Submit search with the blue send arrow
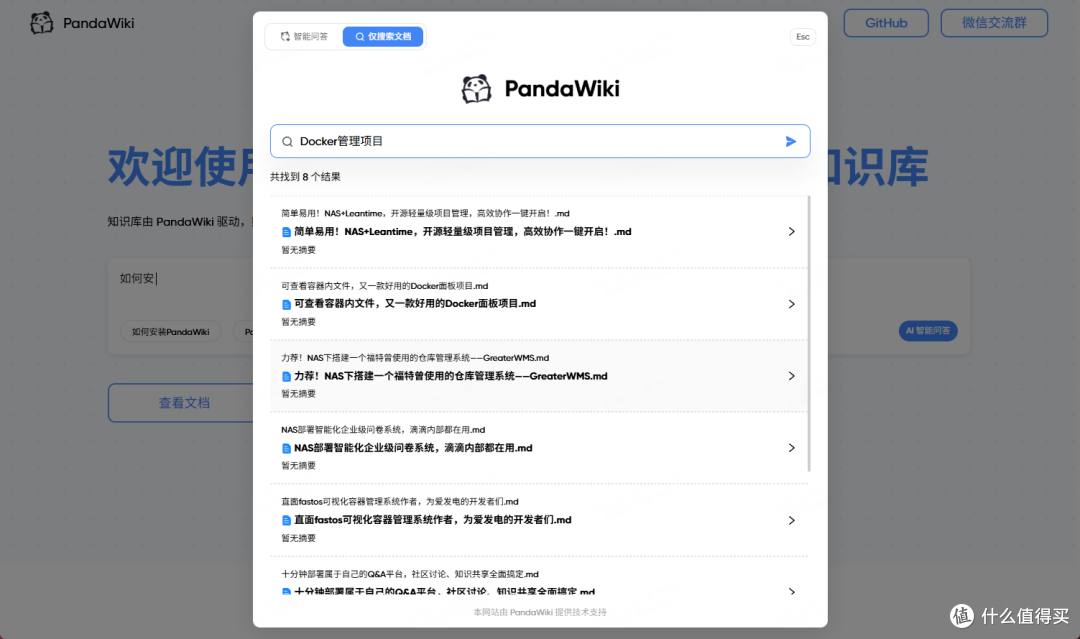Image resolution: width=1080 pixels, height=639 pixels. click(791, 141)
